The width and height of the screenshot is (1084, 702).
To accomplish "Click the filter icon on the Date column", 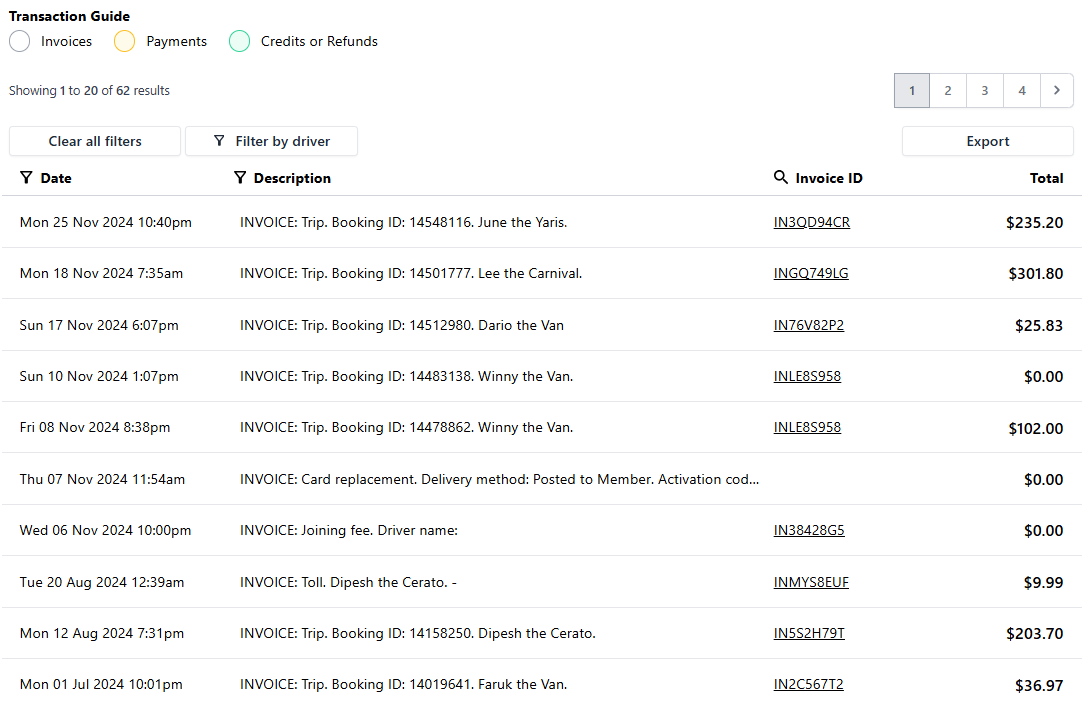I will point(25,177).
